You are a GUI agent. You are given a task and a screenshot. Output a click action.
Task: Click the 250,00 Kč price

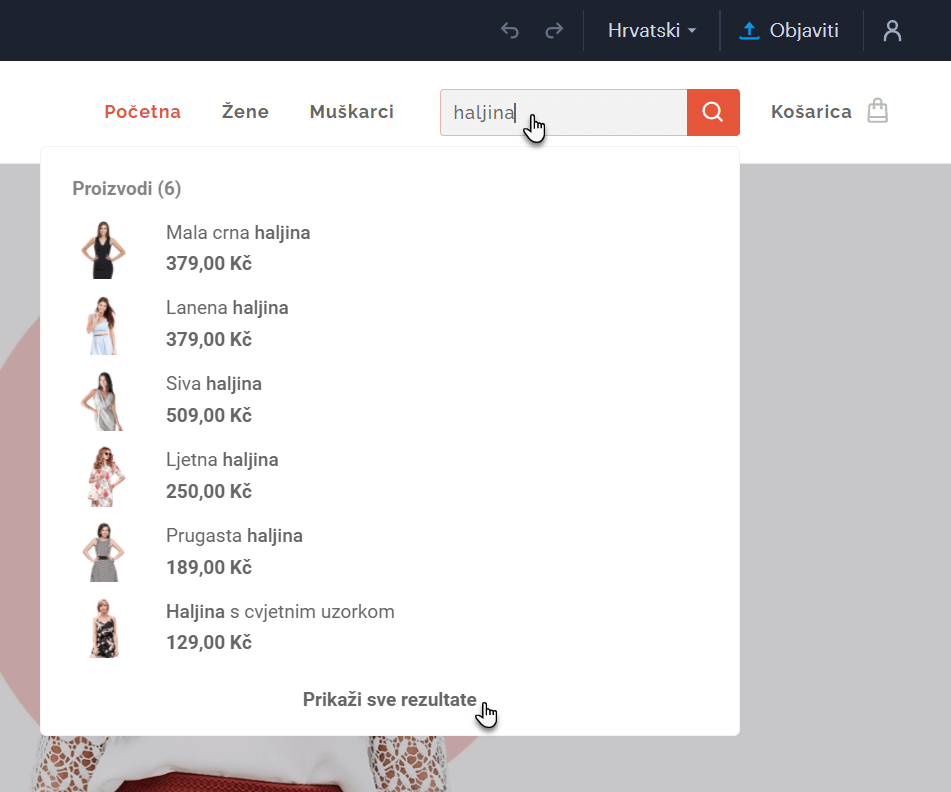(209, 491)
